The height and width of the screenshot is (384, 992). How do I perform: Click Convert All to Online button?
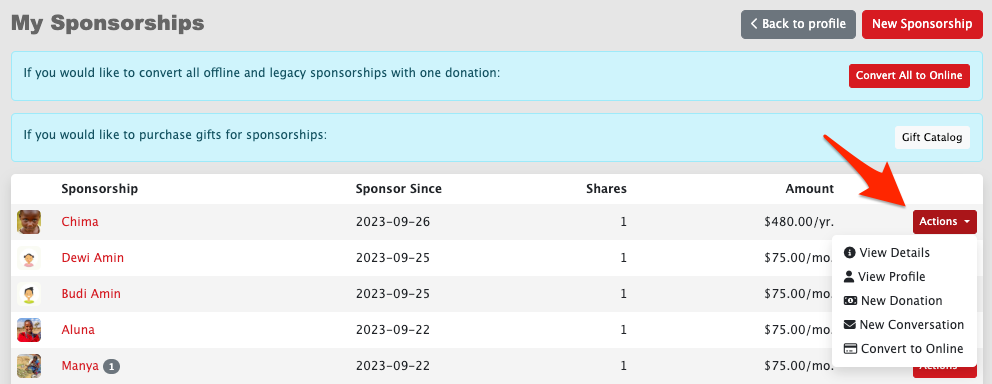(x=909, y=75)
